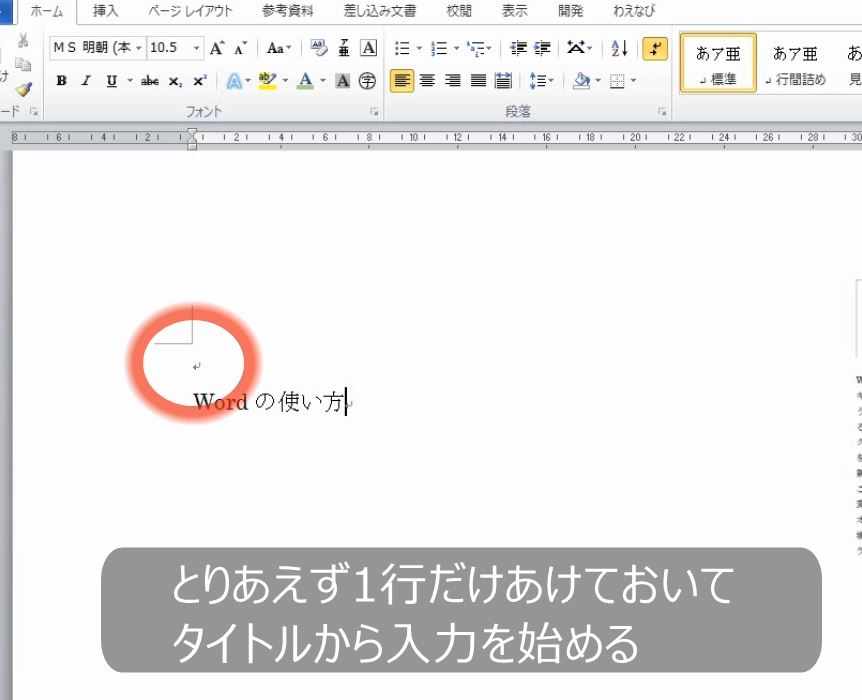Click the Clear Formatting icon

pos(318,48)
